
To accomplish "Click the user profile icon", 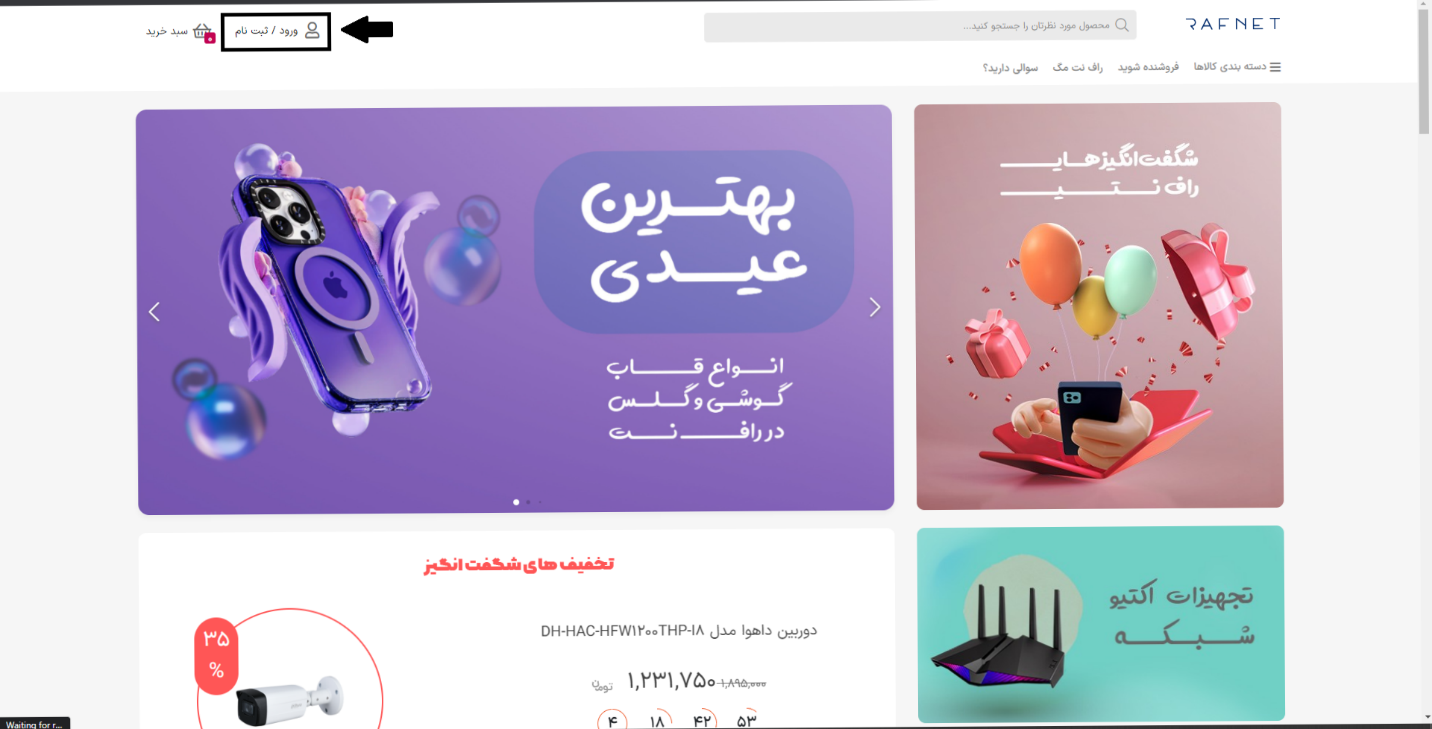I will coord(312,31).
